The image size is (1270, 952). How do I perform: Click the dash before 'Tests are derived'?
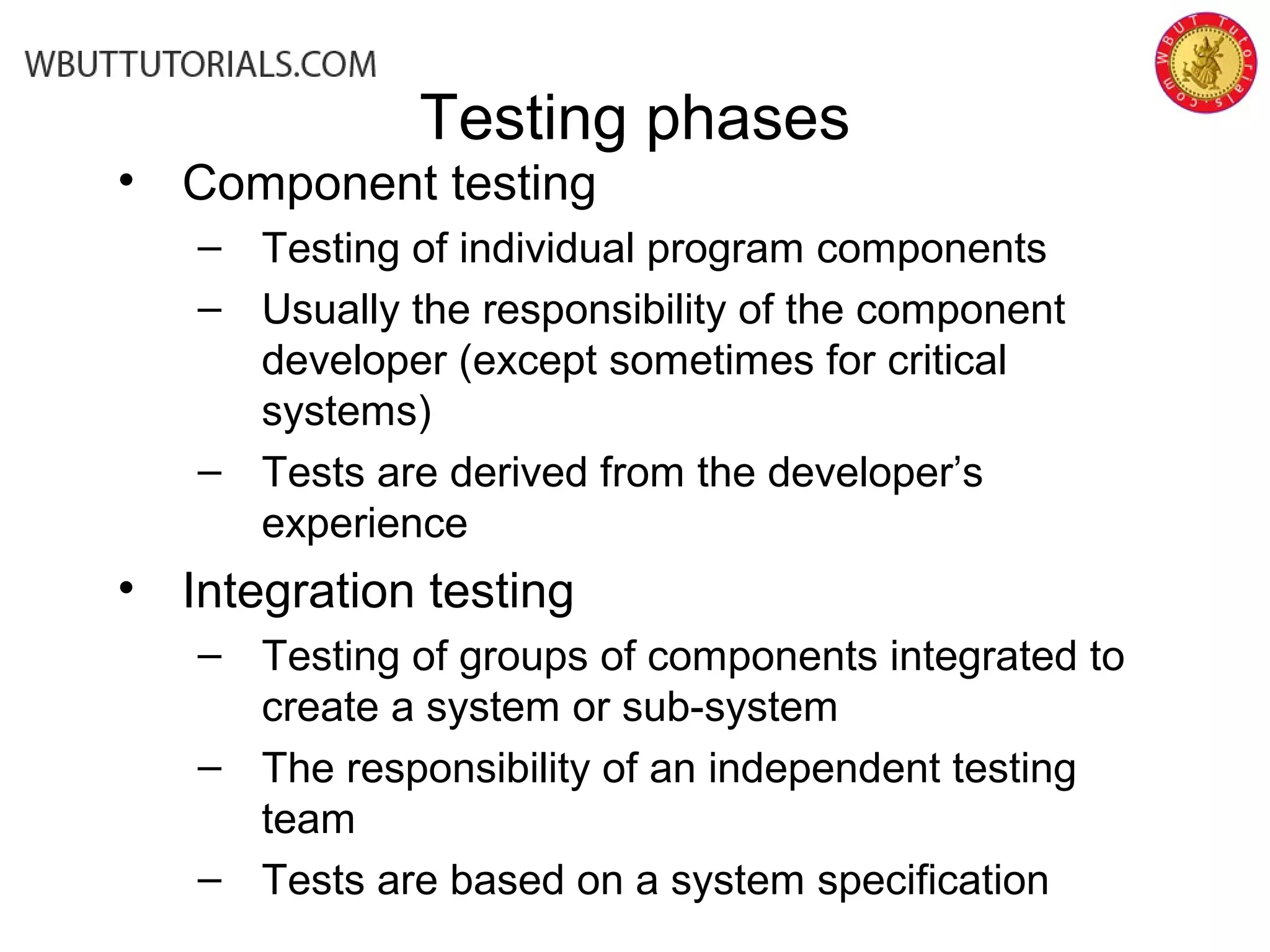point(210,472)
